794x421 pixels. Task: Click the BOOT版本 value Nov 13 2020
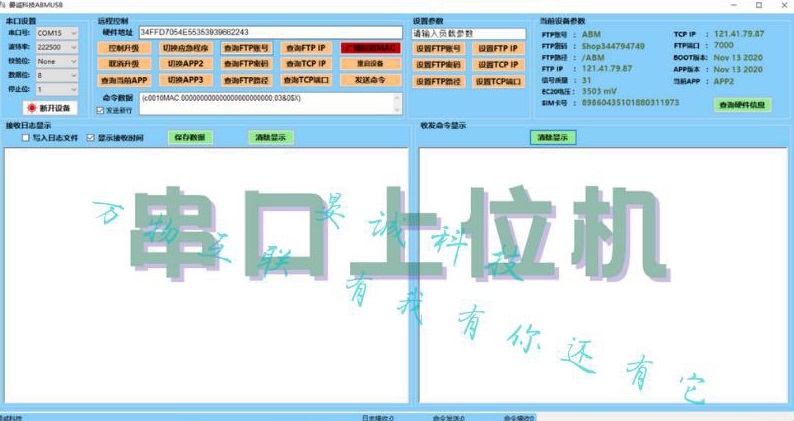click(x=738, y=57)
